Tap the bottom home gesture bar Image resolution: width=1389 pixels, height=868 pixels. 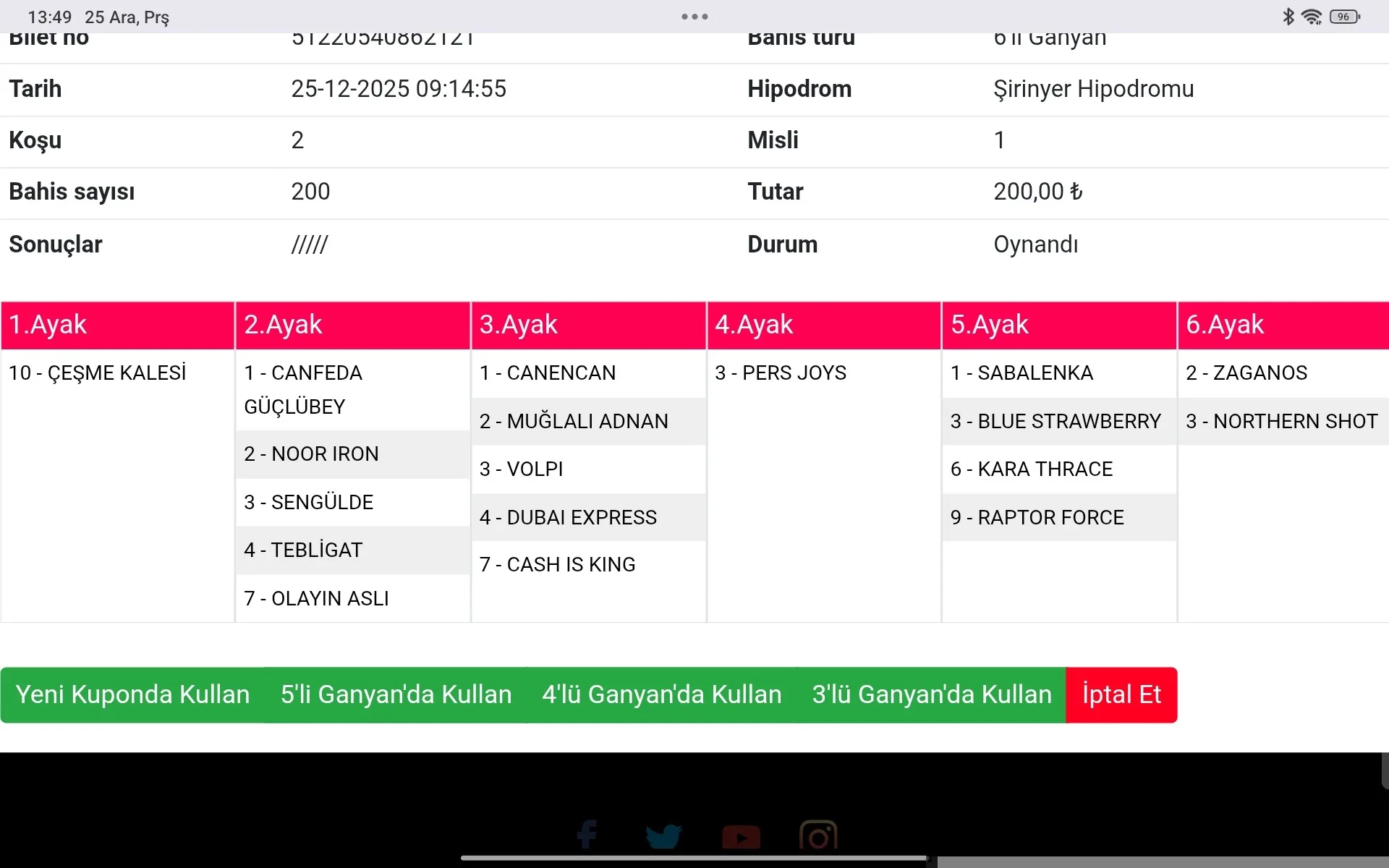(x=694, y=859)
